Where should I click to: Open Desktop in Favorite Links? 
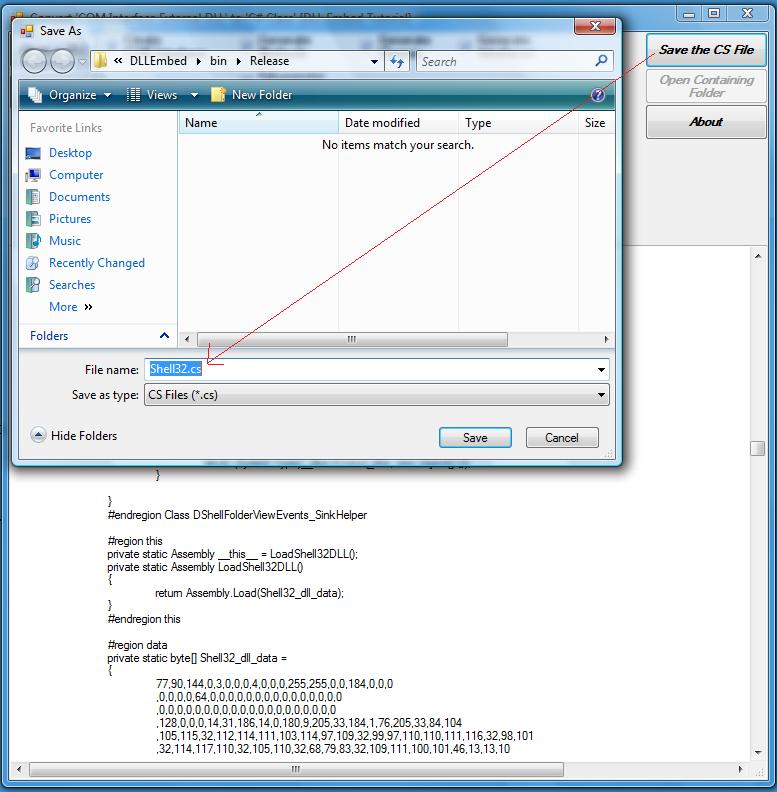click(x=70, y=153)
